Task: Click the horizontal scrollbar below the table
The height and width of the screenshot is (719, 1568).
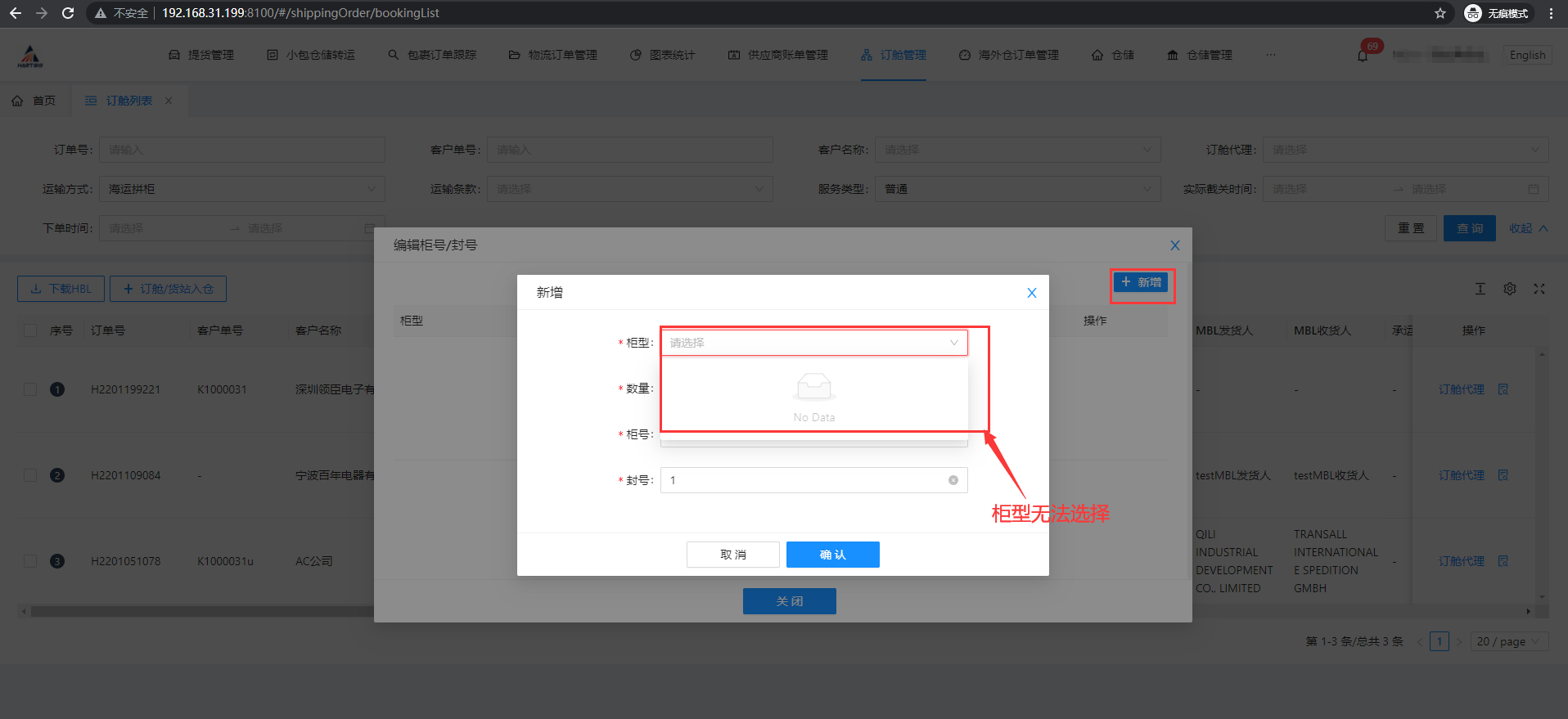Action: 196,611
